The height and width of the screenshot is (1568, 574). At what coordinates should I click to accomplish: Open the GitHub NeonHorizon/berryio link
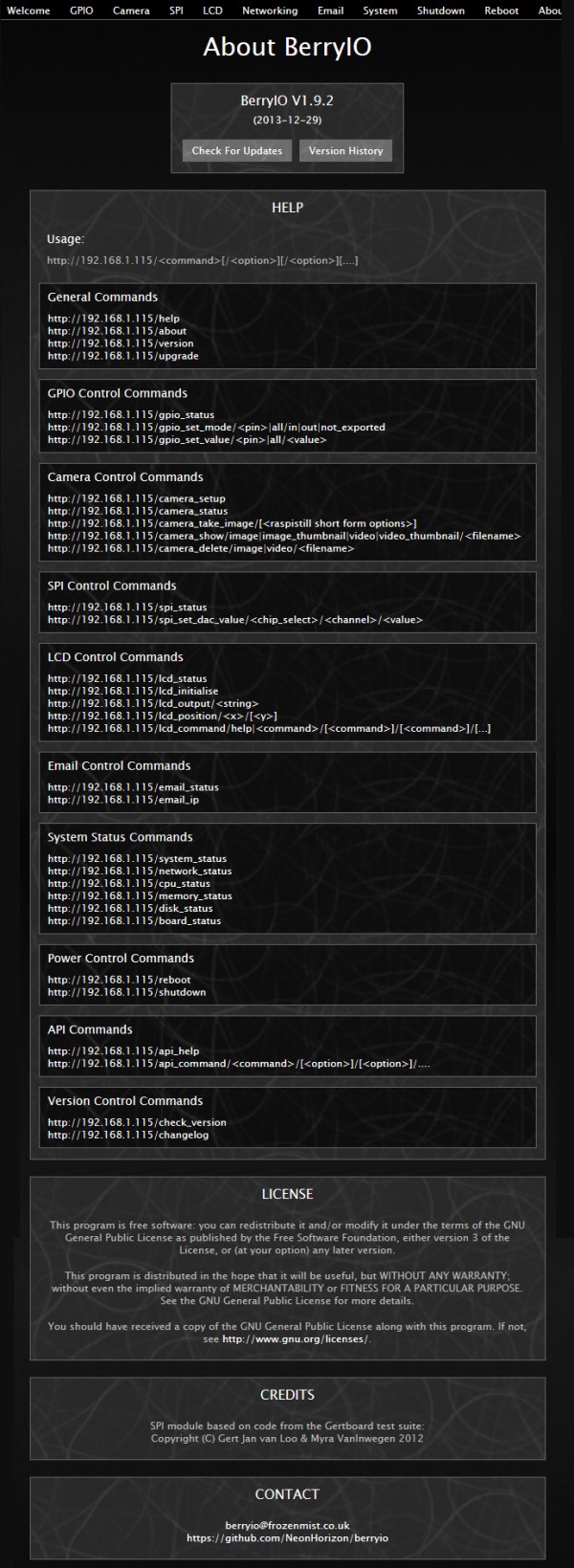point(287,1537)
